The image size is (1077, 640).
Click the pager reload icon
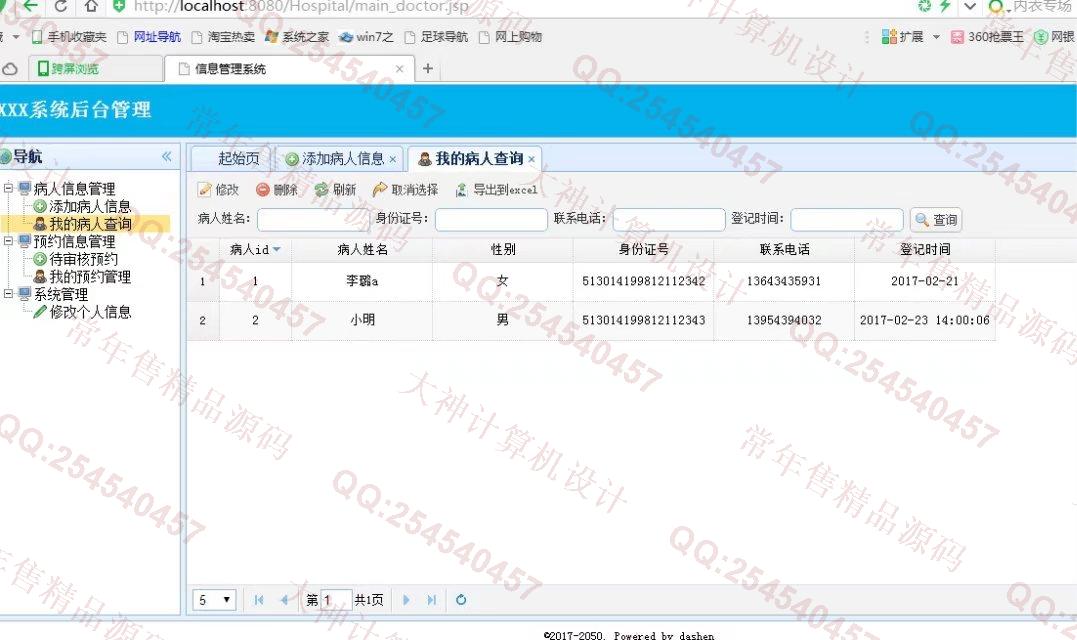pos(461,600)
